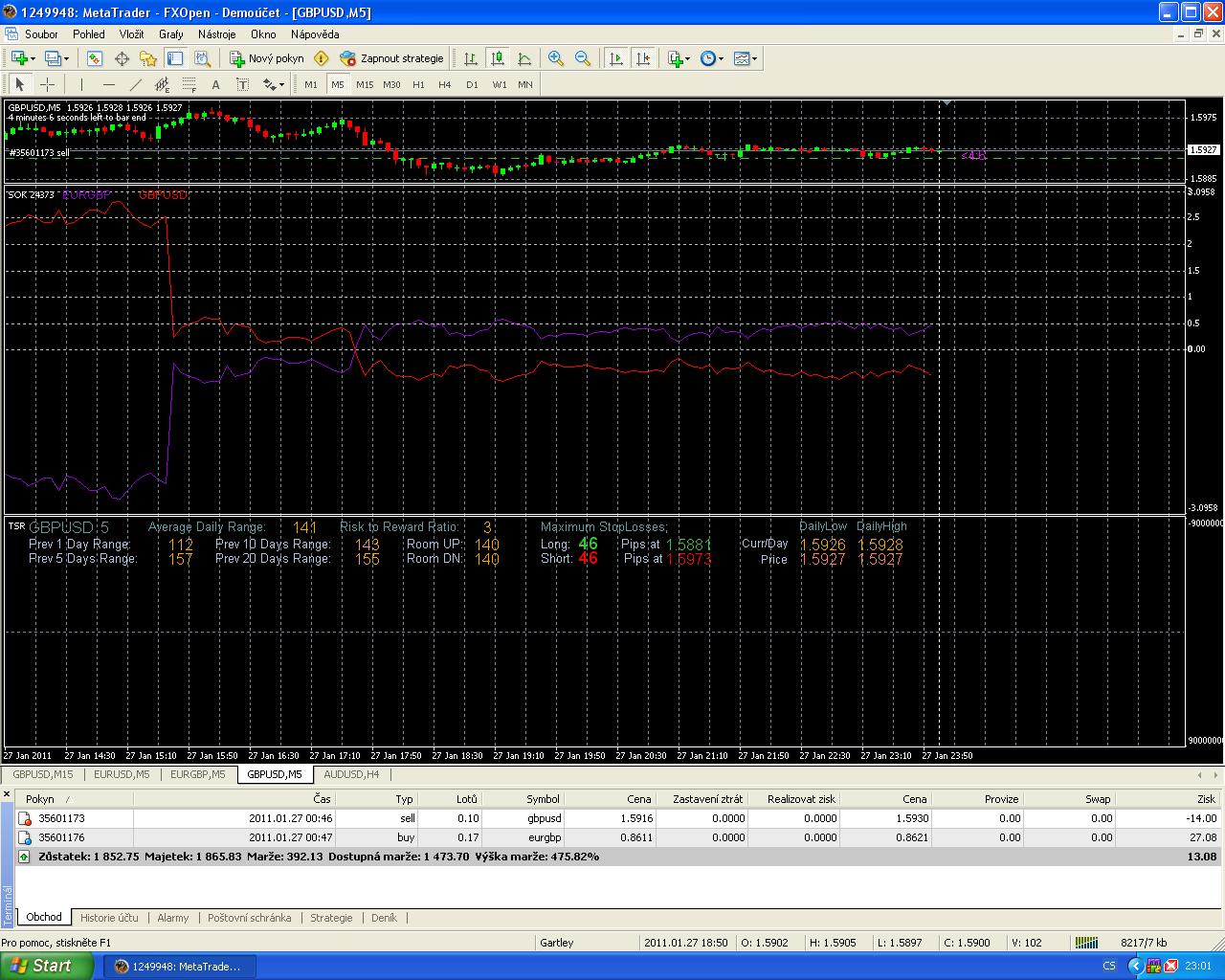Expand the periodicity dropdown arrow
Viewport: 1225px width, 980px height.
click(x=721, y=58)
